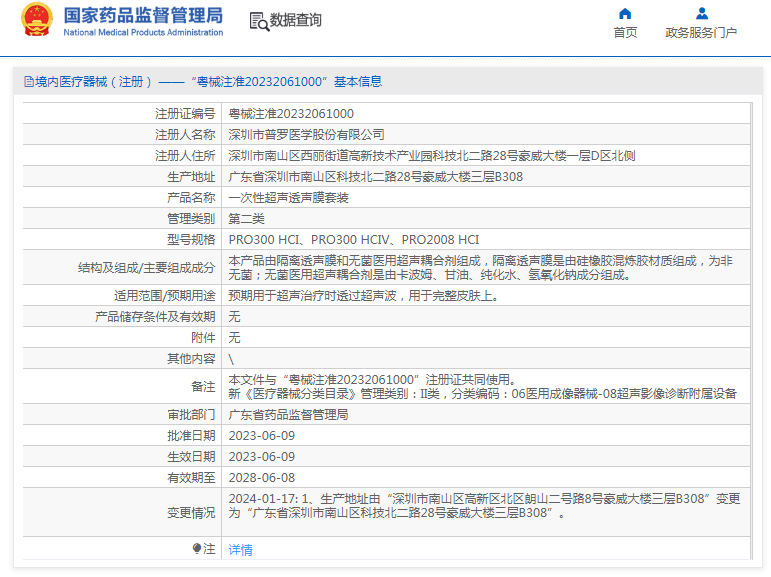Viewport: 771px width, 577px height.
Task: Click storage conditions value 无
Action: 235,317
